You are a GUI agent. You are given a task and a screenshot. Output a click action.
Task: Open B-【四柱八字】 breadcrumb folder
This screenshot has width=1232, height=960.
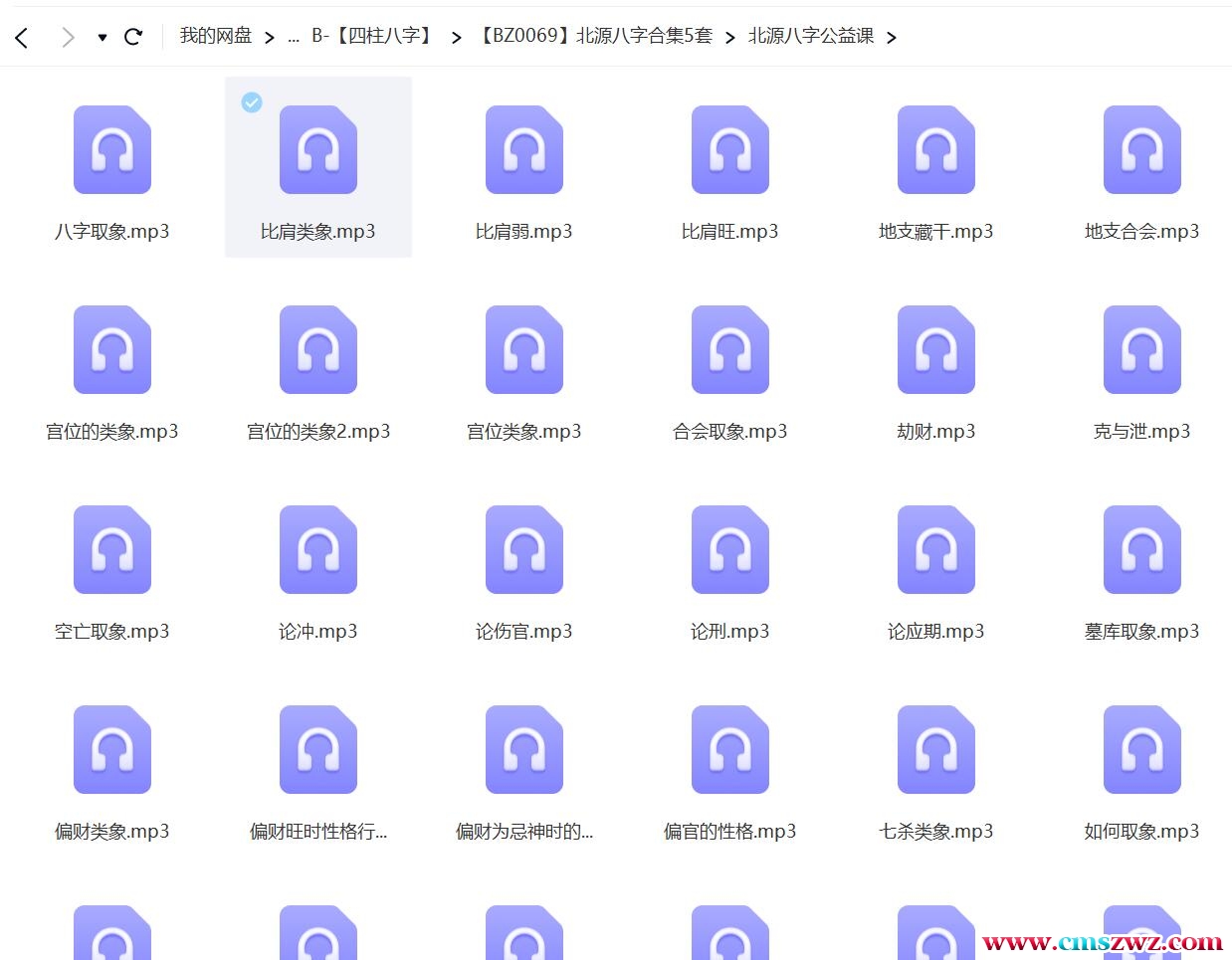tap(373, 36)
